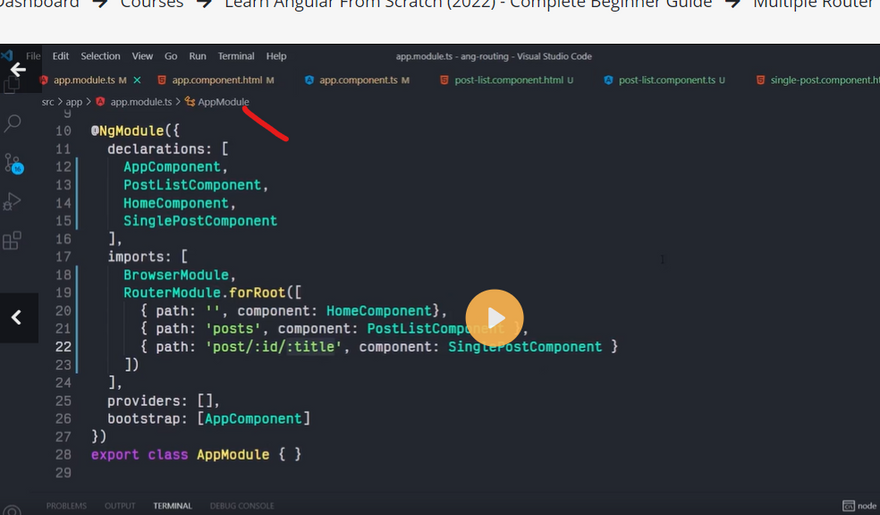Image resolution: width=880 pixels, height=515 pixels.
Task: Open the Selection menu
Action: (100, 56)
